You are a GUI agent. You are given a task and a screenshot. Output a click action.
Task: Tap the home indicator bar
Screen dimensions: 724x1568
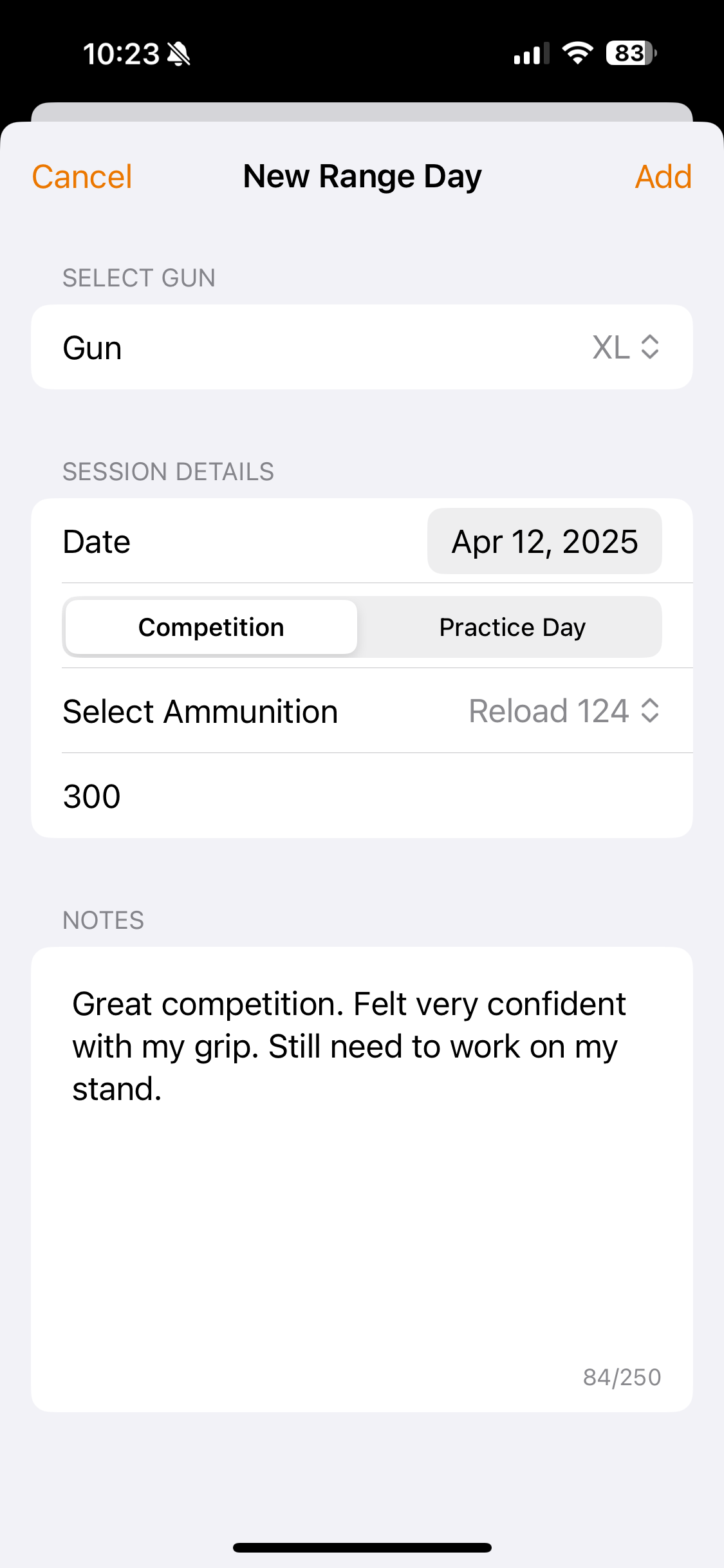[362, 1547]
